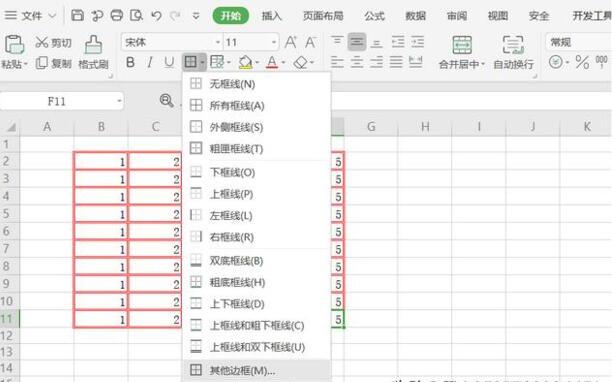Align text to top
The width and height of the screenshot is (612, 382).
click(337, 41)
